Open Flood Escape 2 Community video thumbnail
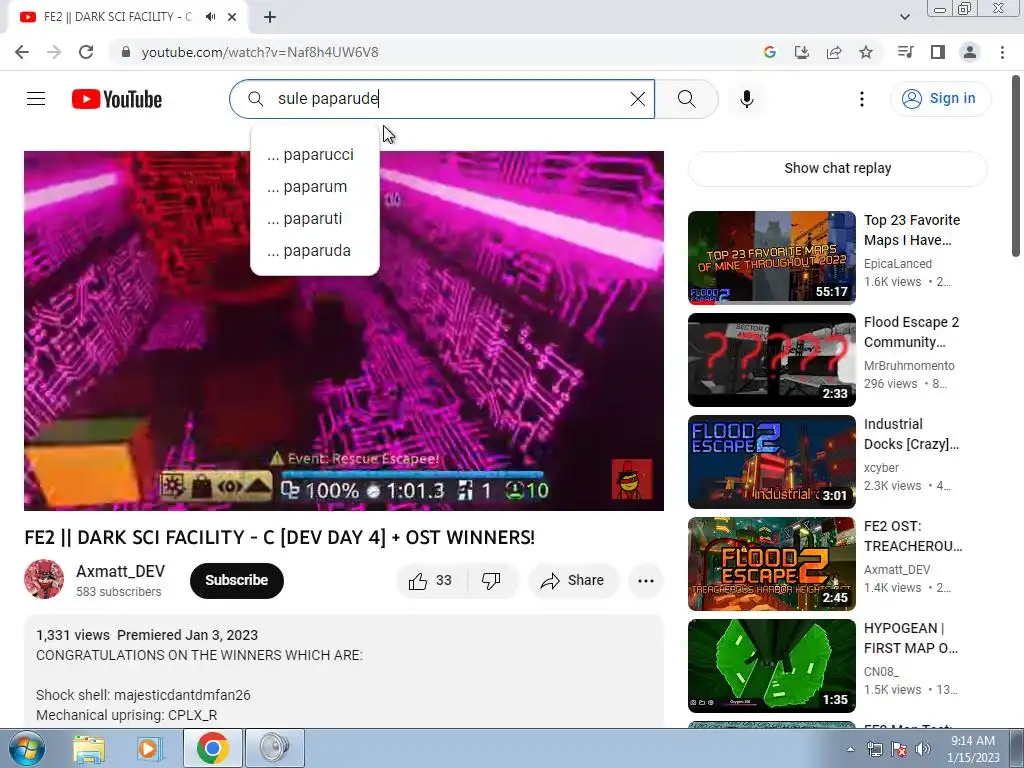Image resolution: width=1024 pixels, height=768 pixels. pos(771,360)
